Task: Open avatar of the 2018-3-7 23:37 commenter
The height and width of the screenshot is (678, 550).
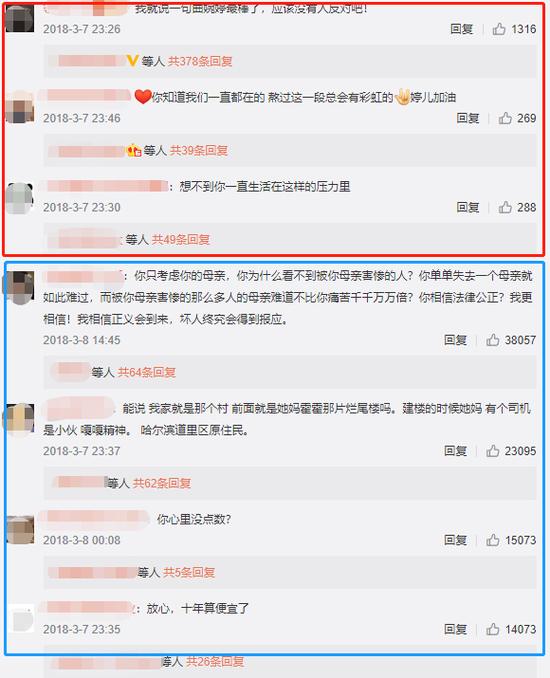Action: [x=19, y=419]
